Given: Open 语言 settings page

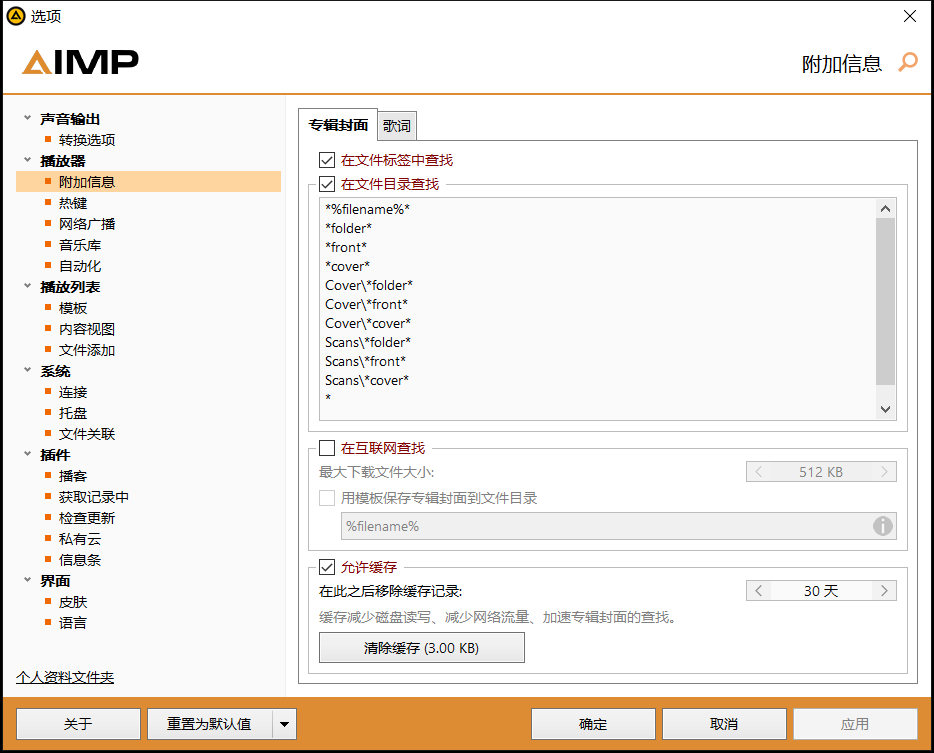Looking at the screenshot, I should tap(73, 623).
